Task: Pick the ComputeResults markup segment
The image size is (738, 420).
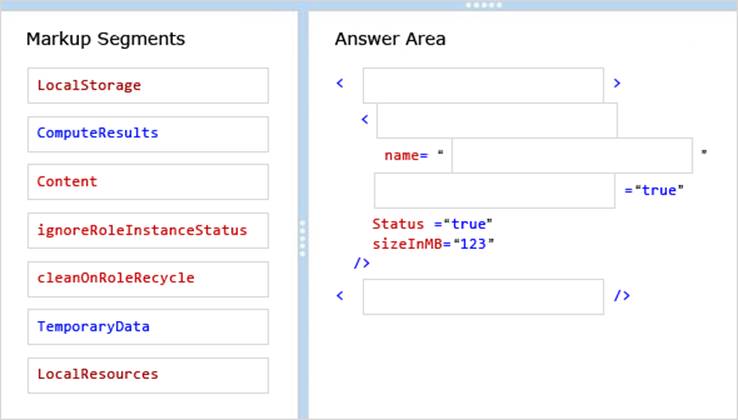Action: click(148, 134)
